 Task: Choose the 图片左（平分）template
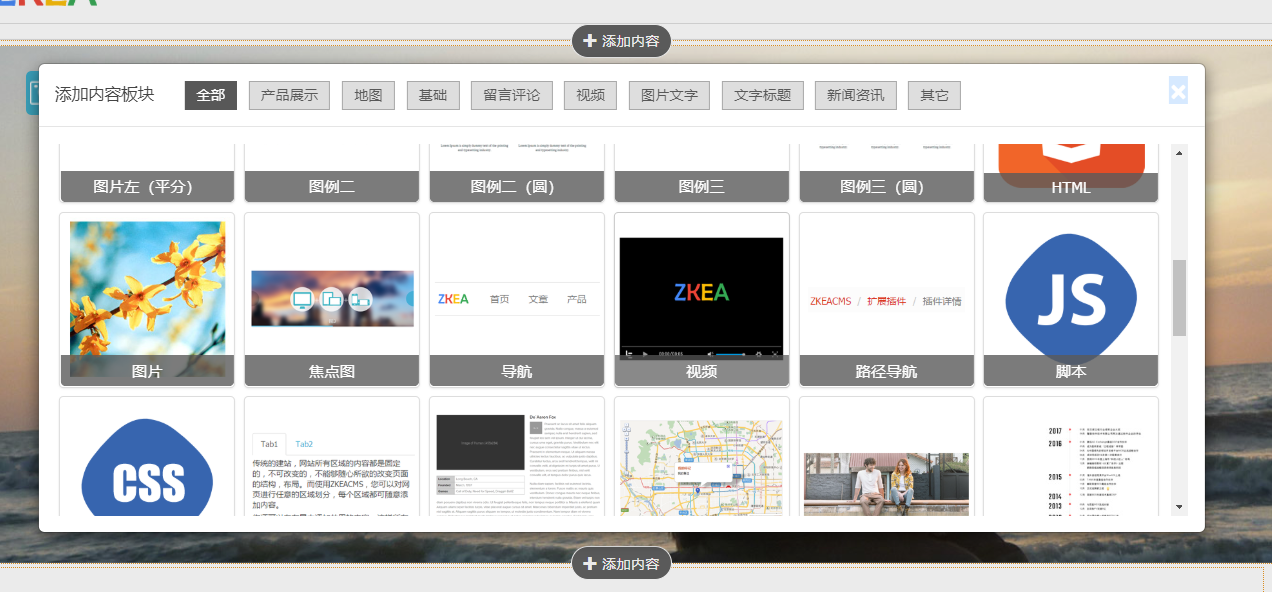pos(147,173)
